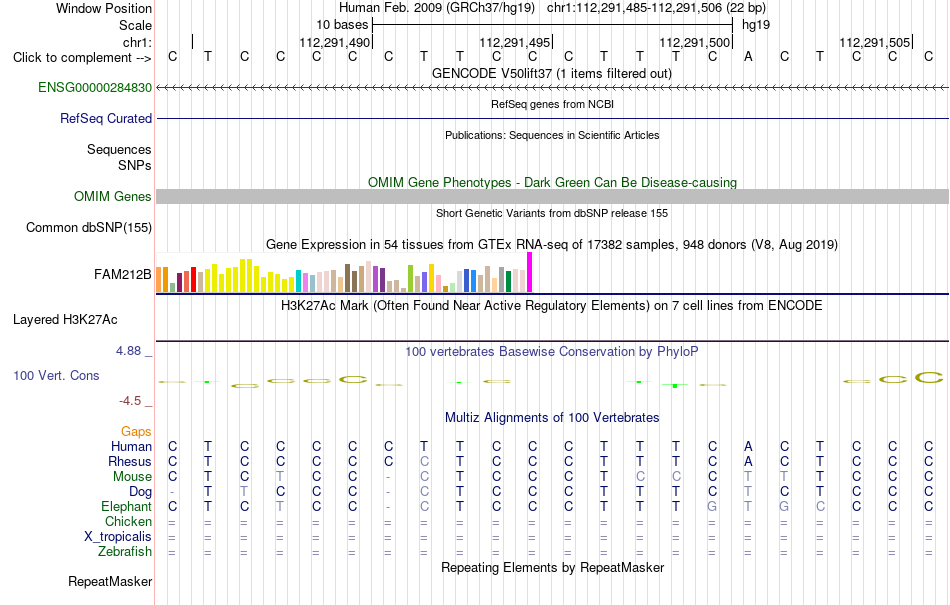Screen dimensions: 950x605
Task: Open the Layered H3K27Ac track label
Action: pyautogui.click(x=65, y=320)
